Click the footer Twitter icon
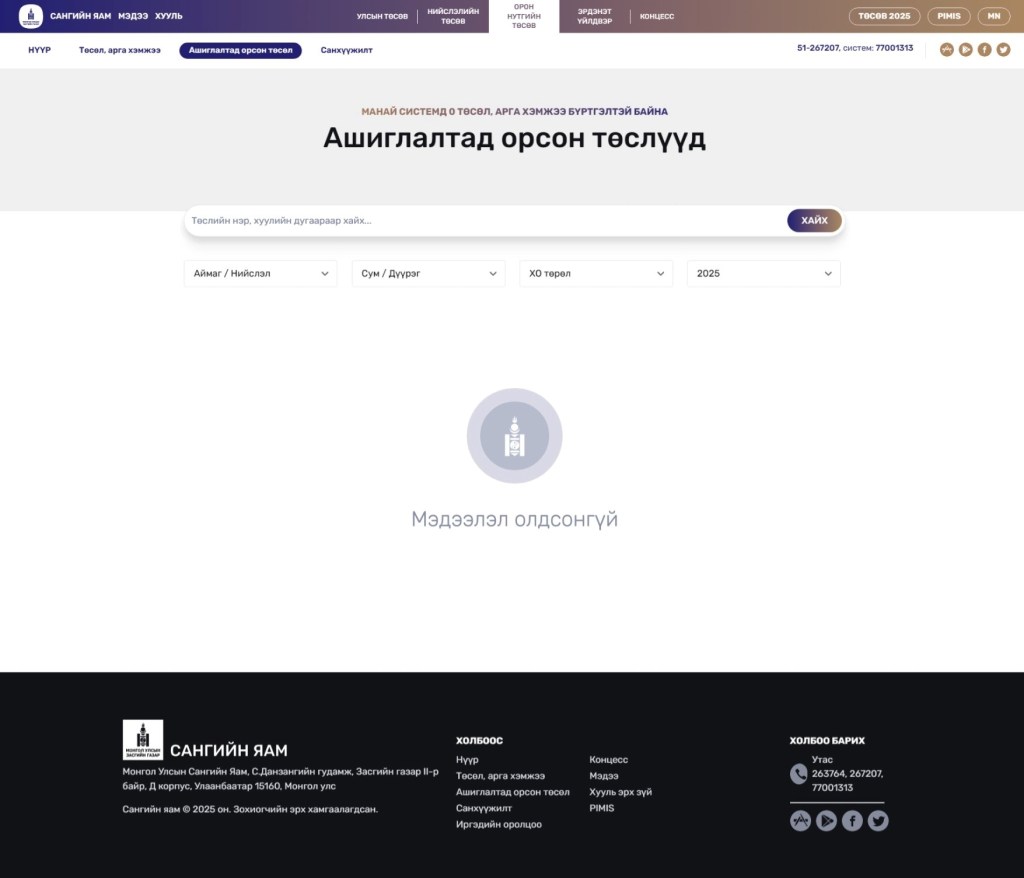 878,821
